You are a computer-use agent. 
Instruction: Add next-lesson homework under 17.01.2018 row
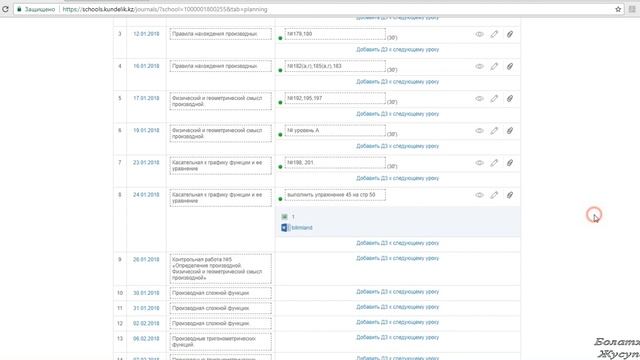398,114
